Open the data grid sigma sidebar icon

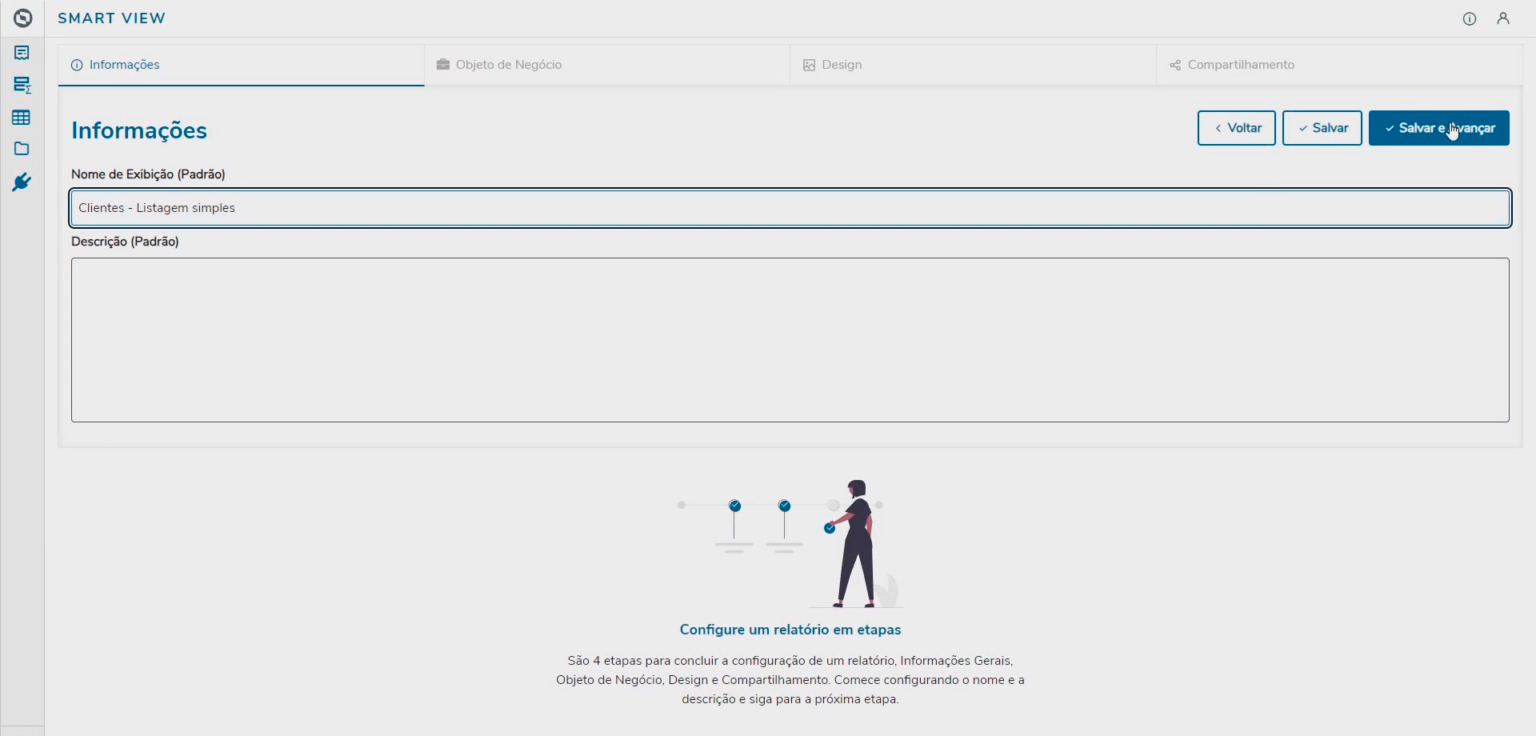[21, 85]
